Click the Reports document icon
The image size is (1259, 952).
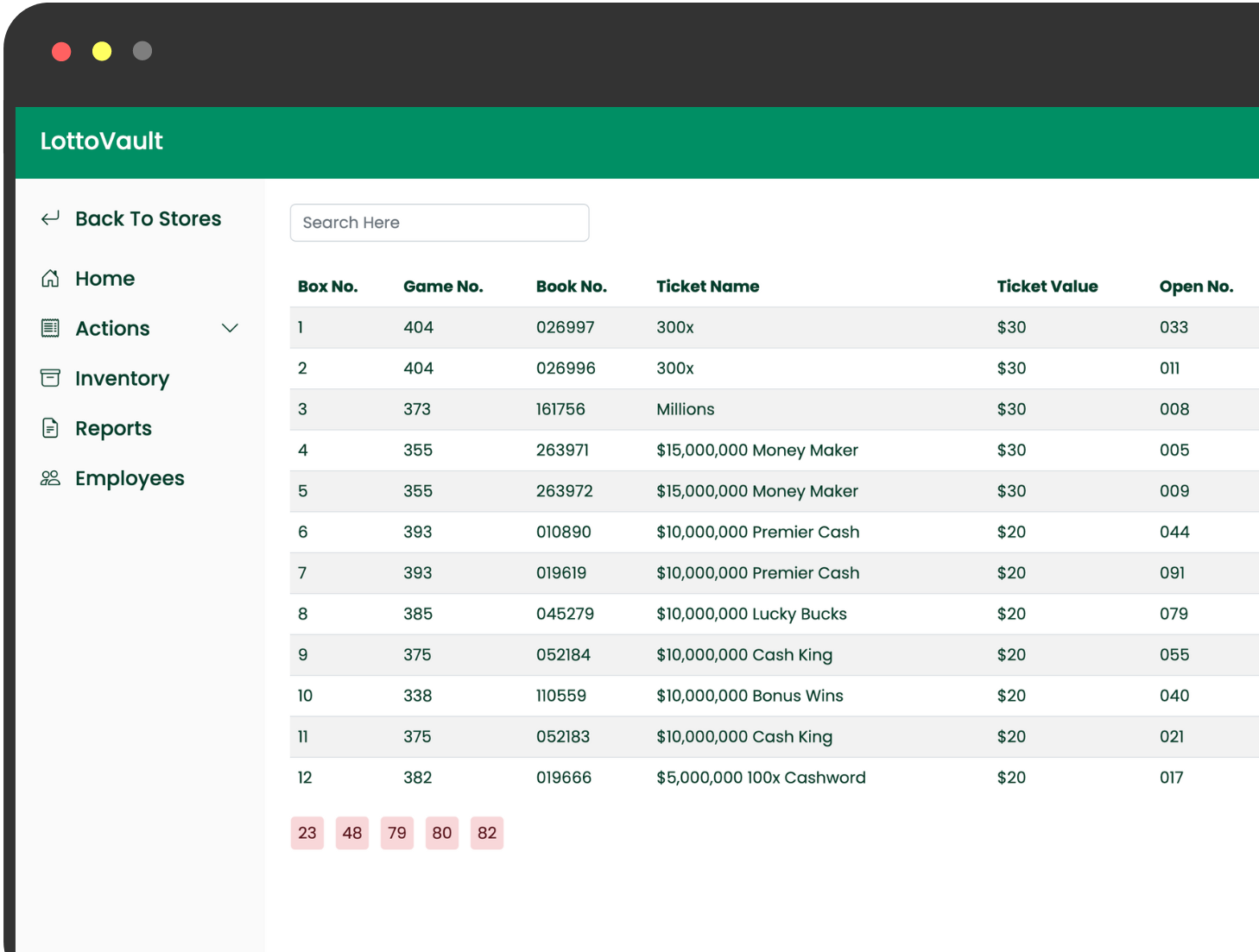pos(50,428)
